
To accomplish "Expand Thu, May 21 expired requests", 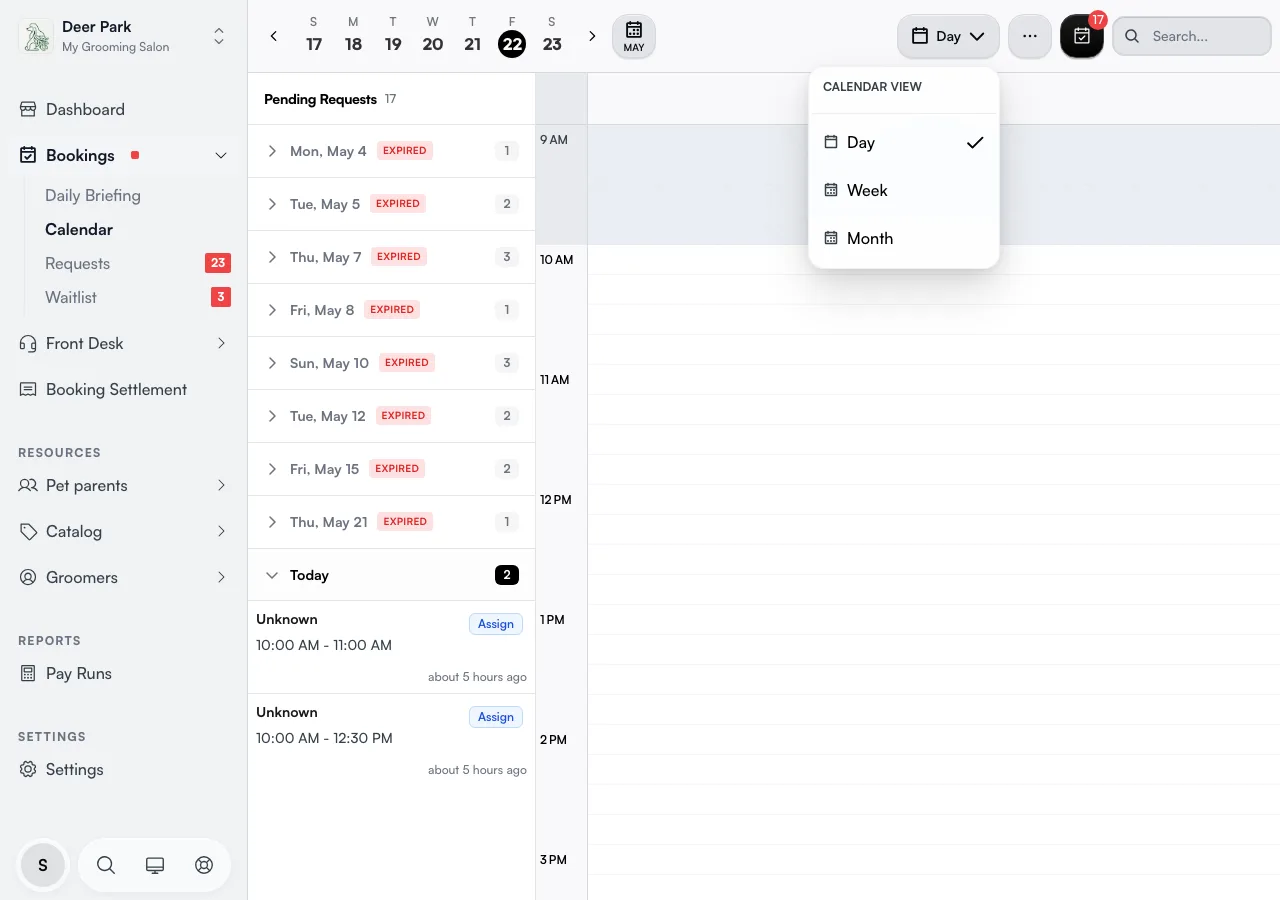I will (391, 522).
